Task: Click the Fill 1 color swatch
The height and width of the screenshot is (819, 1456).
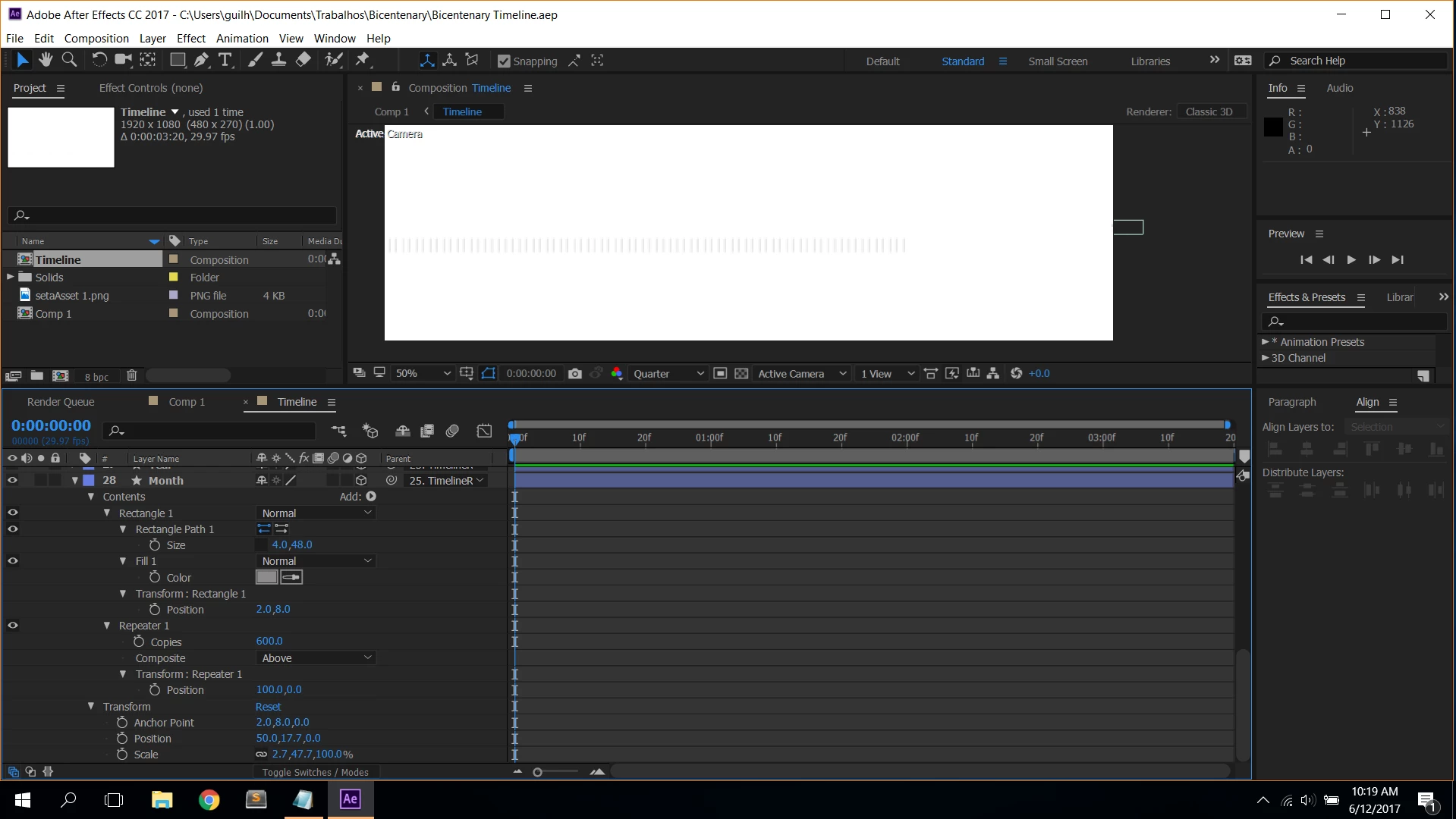Action: (266, 577)
